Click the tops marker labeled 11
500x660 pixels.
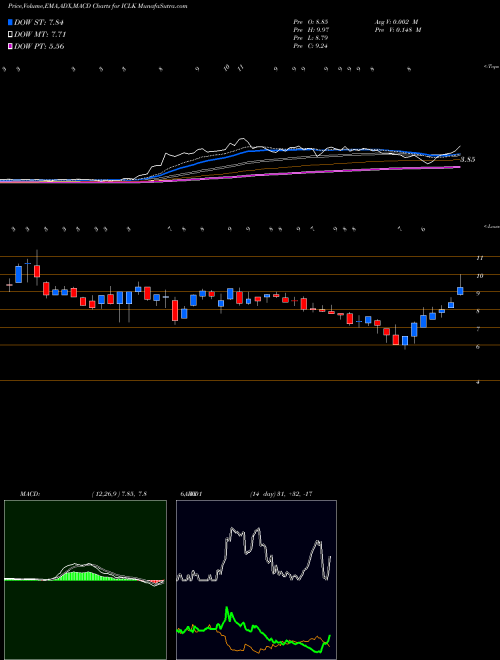241,67
